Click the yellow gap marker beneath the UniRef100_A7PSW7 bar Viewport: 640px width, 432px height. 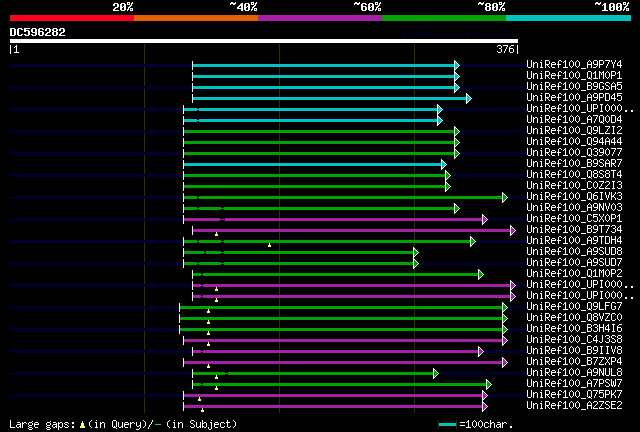[x=216, y=388]
